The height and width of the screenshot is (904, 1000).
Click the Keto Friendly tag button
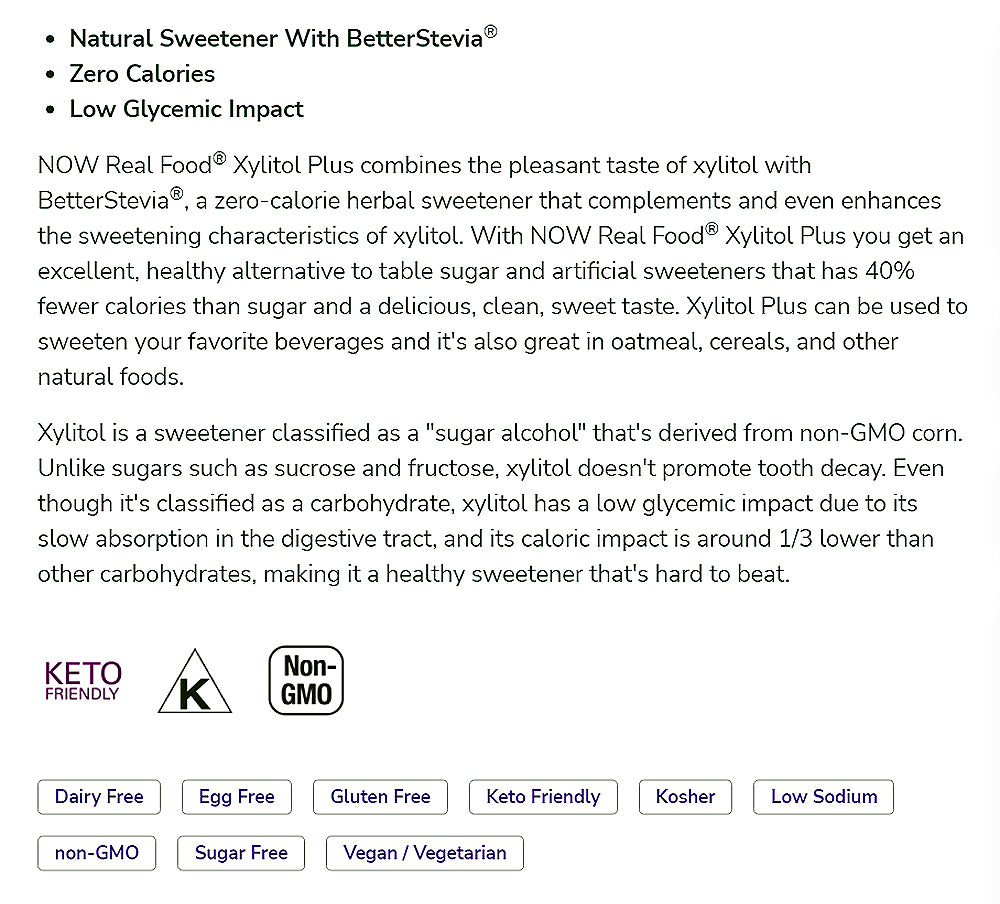[x=543, y=797]
